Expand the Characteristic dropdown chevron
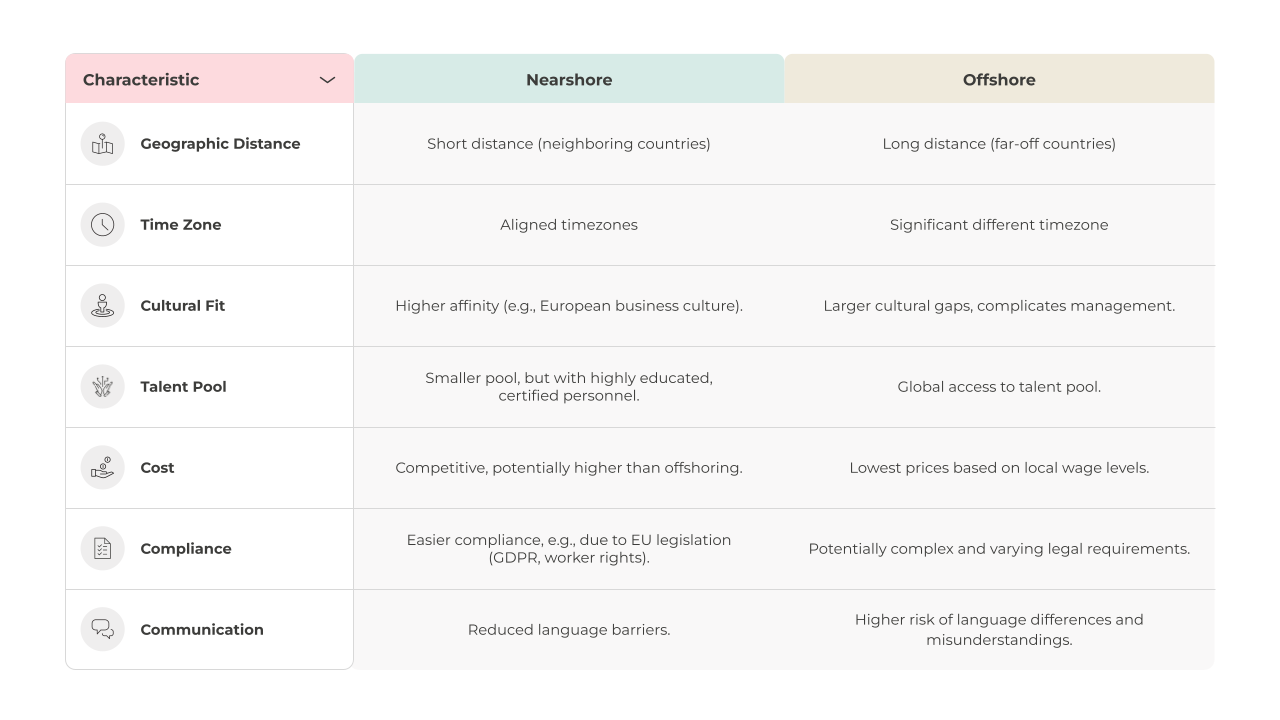The width and height of the screenshot is (1280, 720). (327, 80)
